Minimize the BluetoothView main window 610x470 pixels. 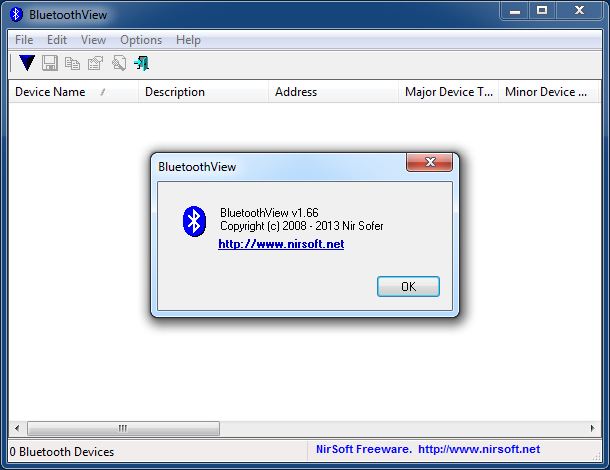coord(514,11)
